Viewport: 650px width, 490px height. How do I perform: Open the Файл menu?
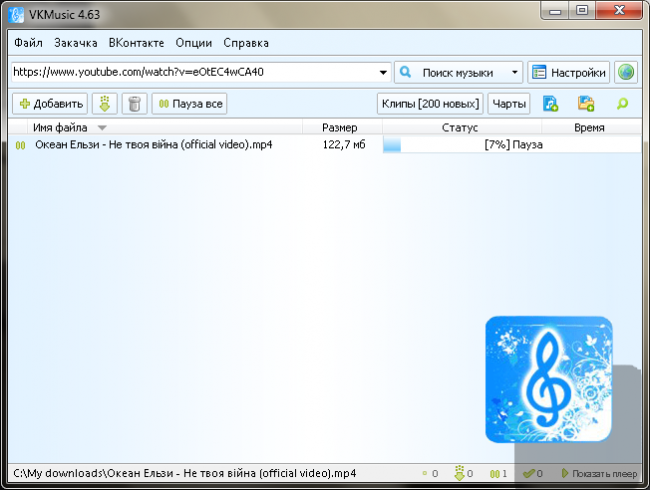pos(28,43)
